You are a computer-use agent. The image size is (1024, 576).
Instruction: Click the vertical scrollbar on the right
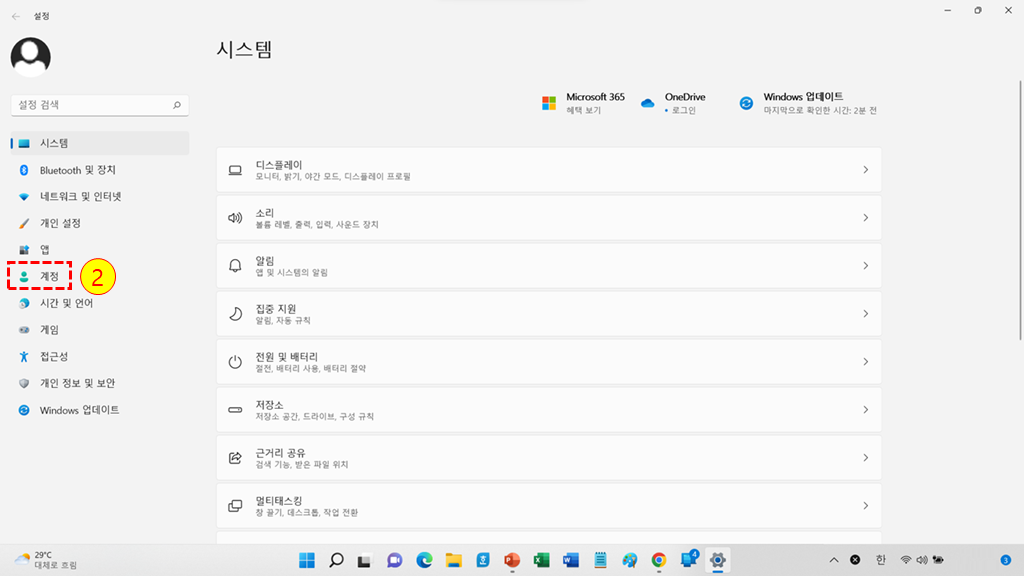tap(1020, 210)
